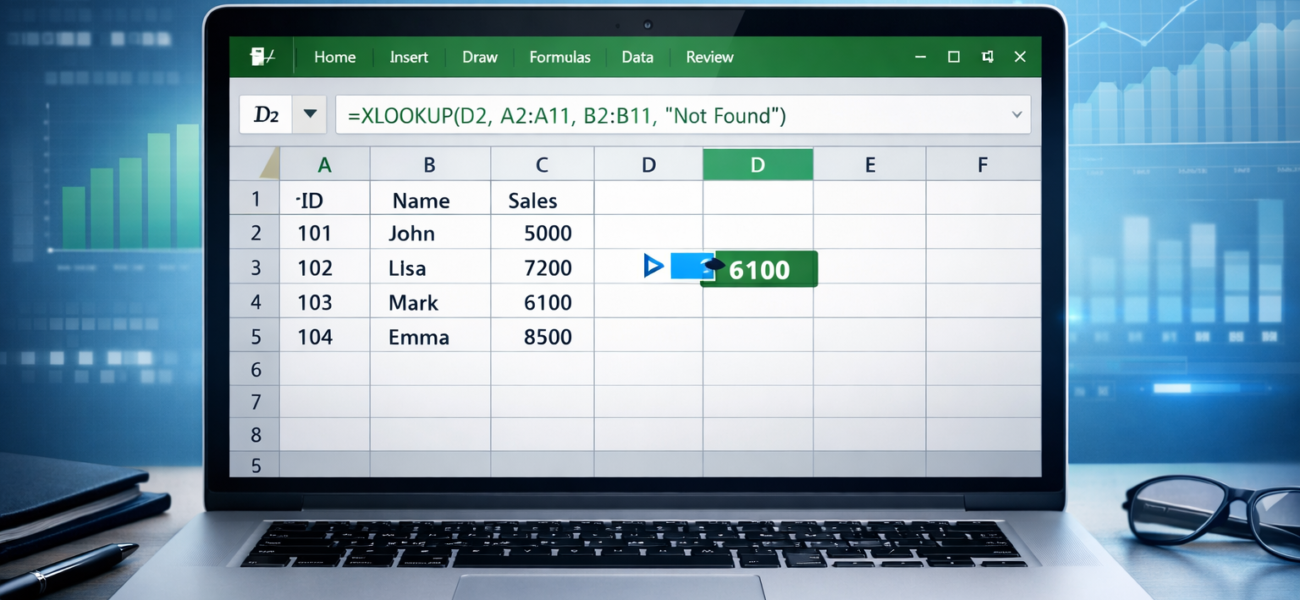The width and height of the screenshot is (1300, 600).
Task: Open the Draw tab
Action: tap(480, 57)
